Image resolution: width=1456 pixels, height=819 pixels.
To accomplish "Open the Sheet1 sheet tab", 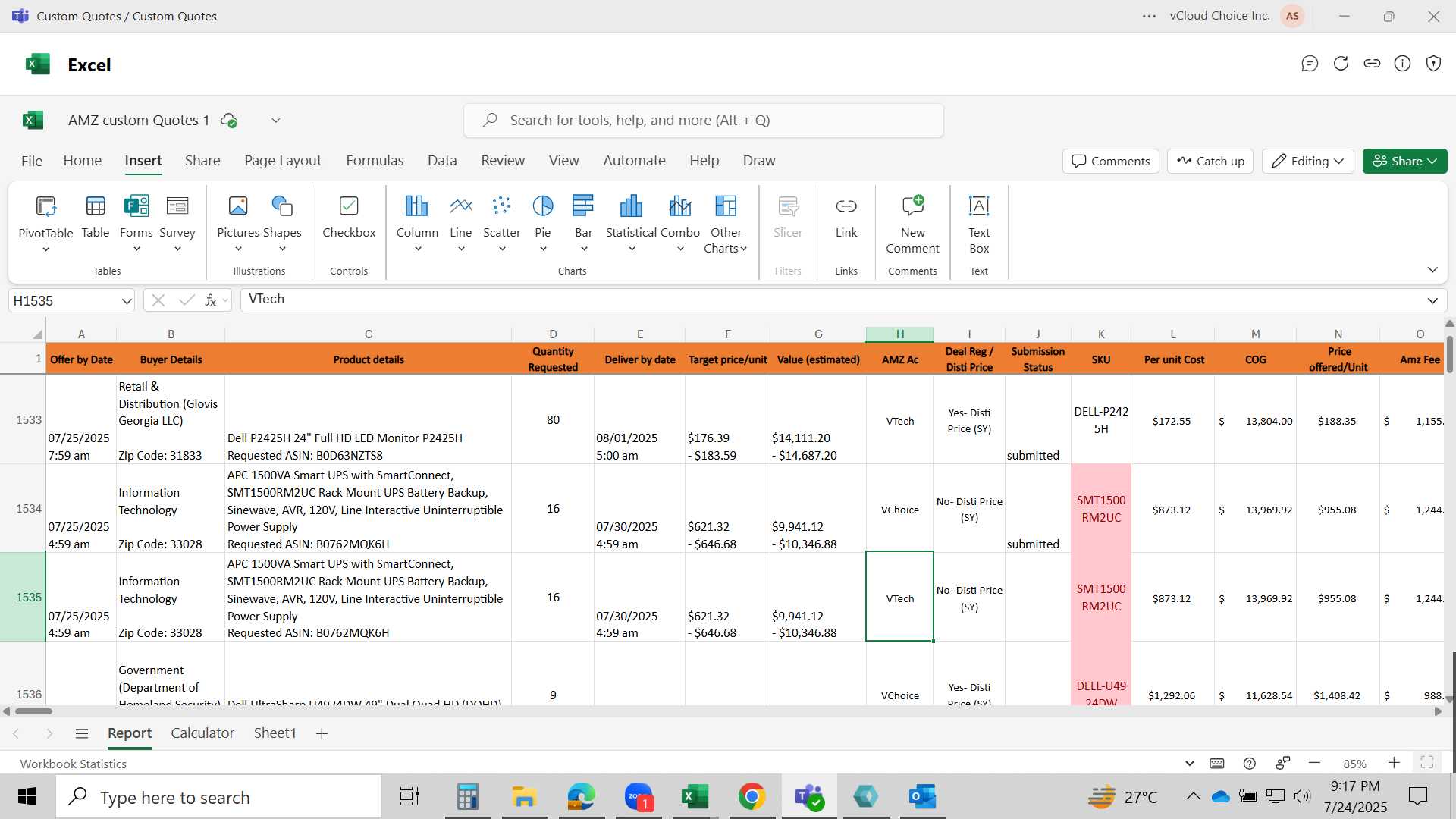I will click(x=275, y=733).
